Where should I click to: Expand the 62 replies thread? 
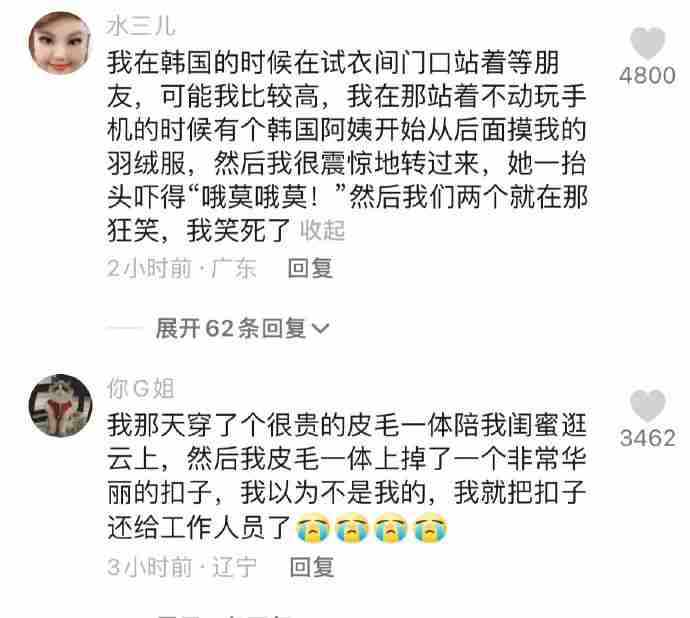pos(242,328)
